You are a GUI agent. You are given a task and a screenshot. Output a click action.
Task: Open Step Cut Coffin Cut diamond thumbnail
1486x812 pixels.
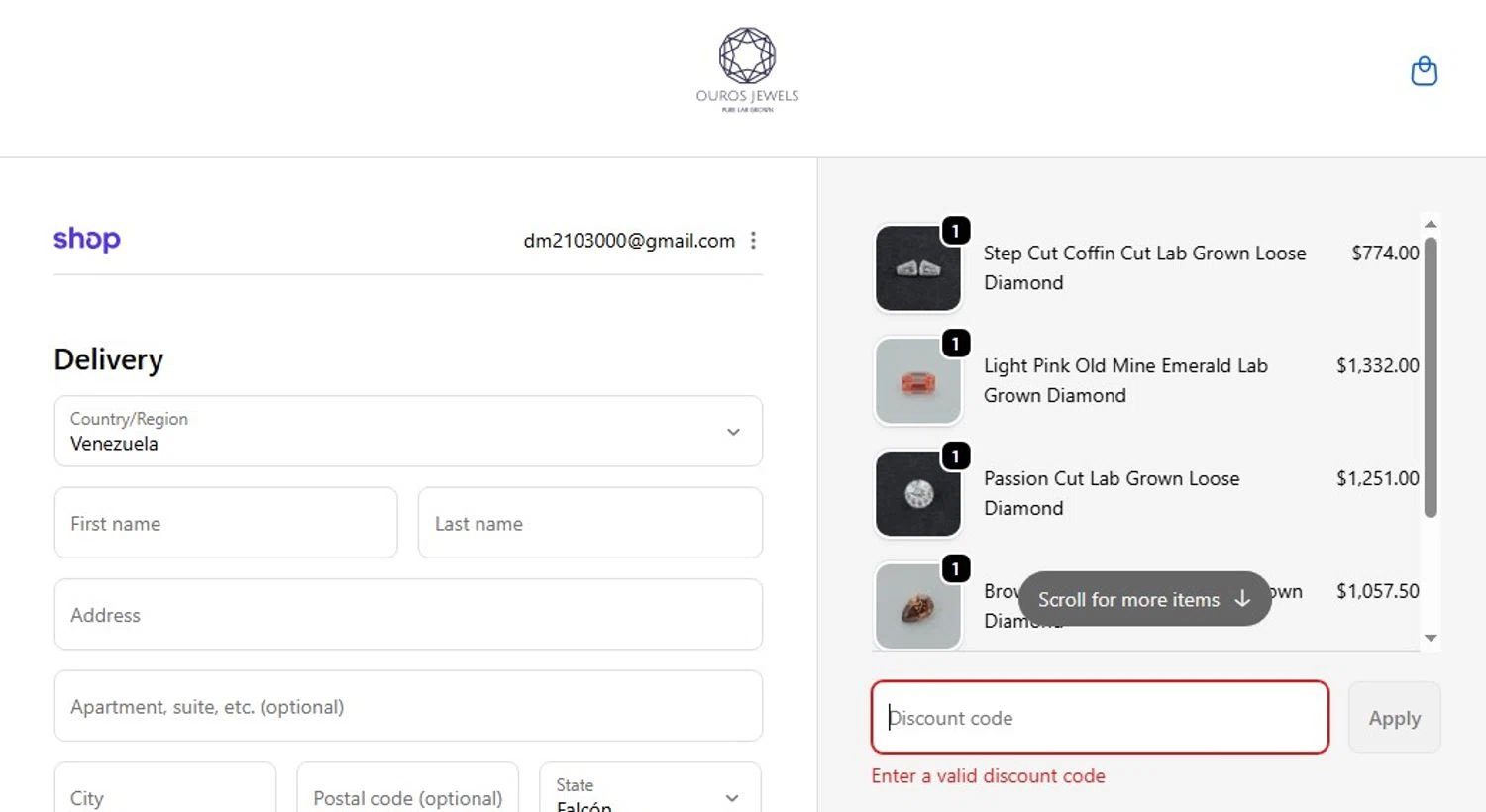tap(918, 268)
